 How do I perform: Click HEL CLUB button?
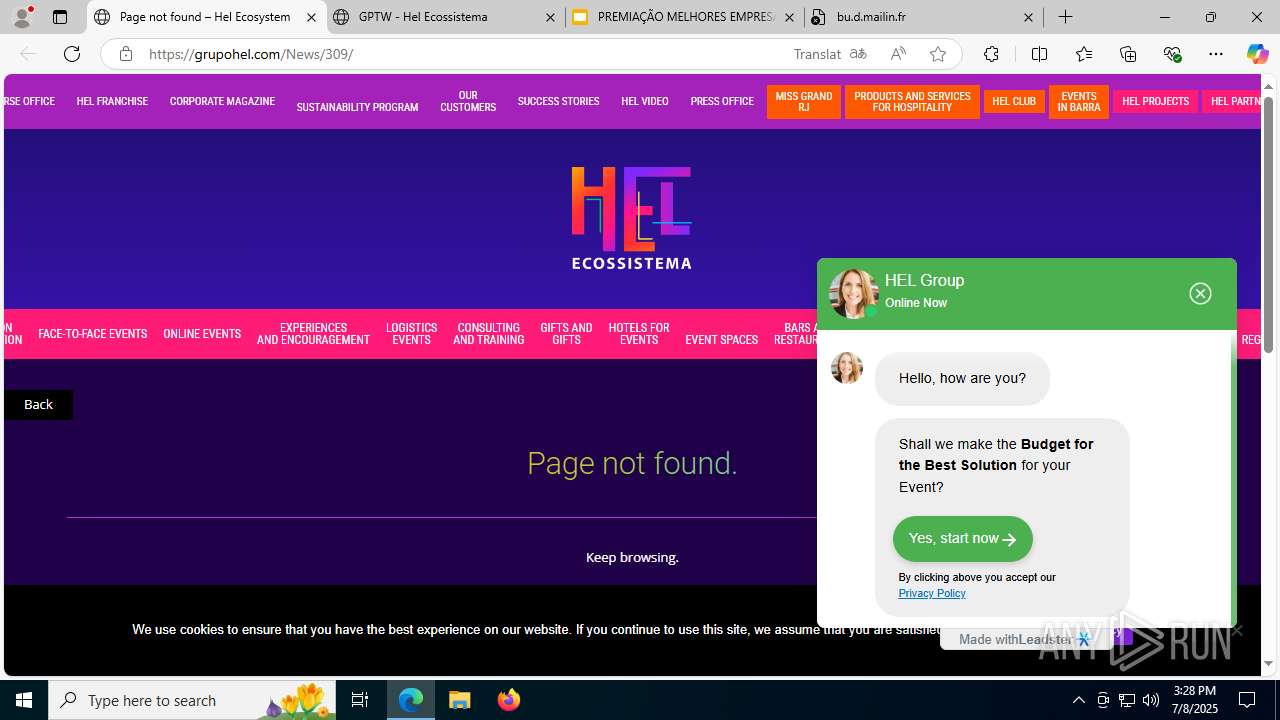(1014, 101)
